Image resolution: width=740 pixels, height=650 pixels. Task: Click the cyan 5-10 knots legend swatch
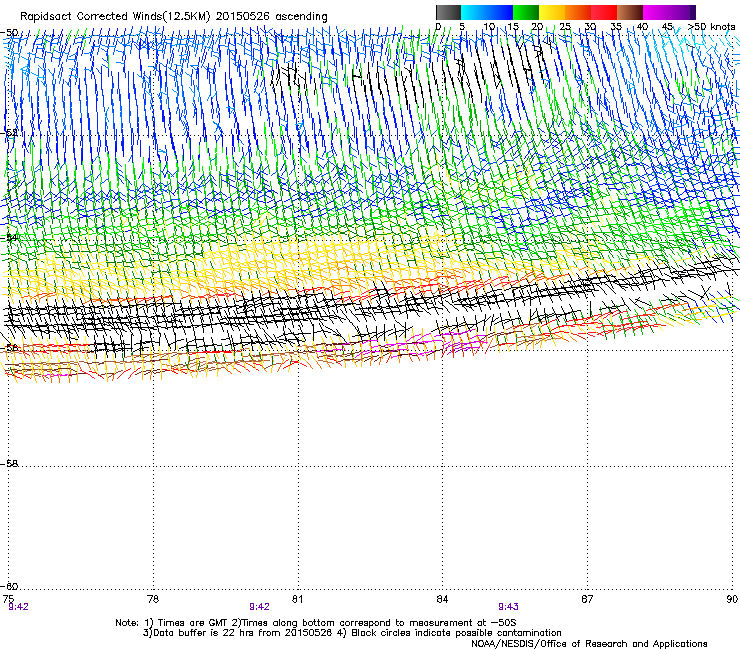474,12
